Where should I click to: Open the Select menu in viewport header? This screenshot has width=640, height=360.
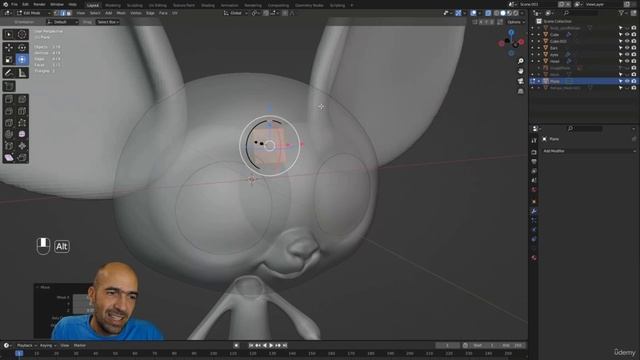click(x=95, y=13)
